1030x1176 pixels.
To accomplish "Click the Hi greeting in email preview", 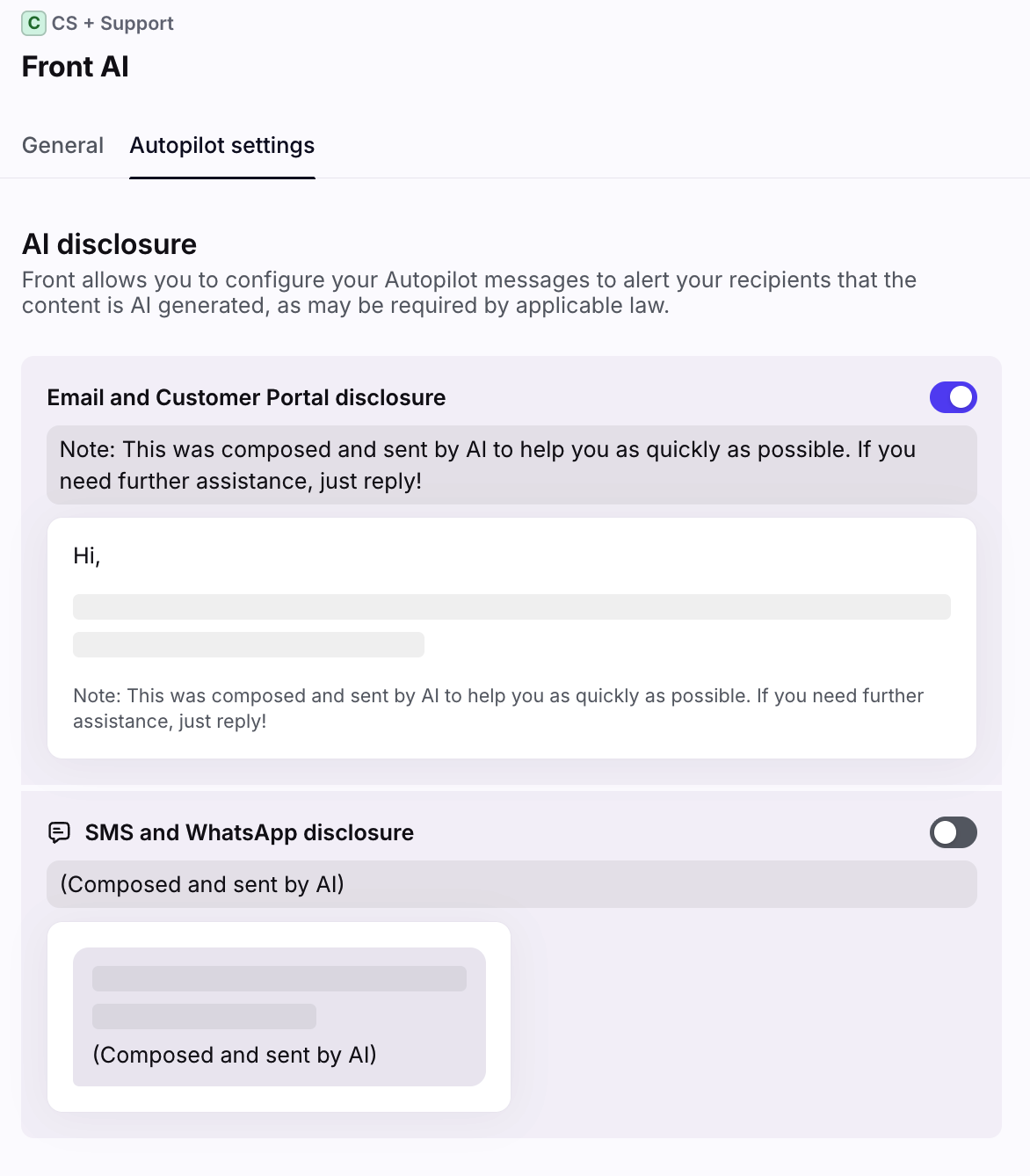I will coord(87,556).
